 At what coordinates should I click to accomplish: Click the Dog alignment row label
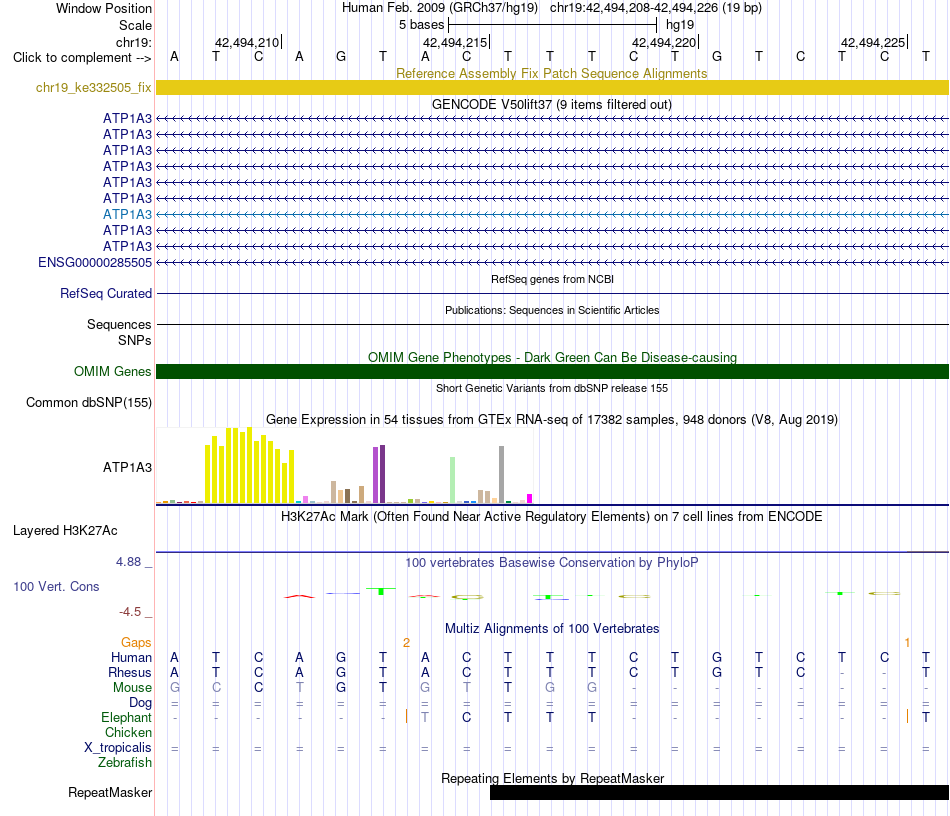pos(140,702)
